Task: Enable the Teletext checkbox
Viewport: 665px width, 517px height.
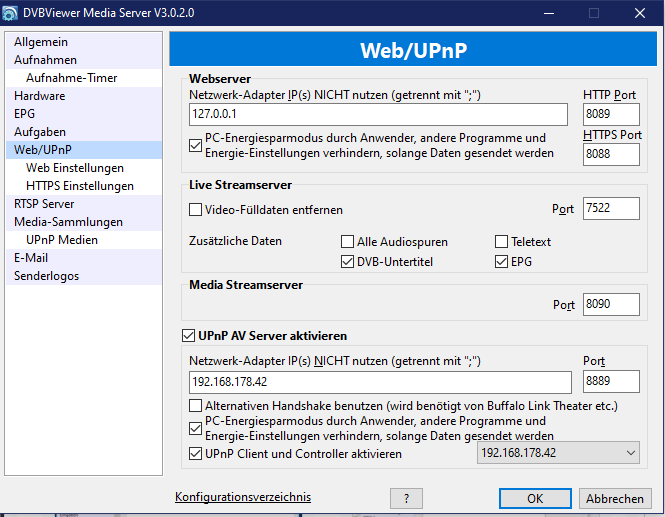Action: click(x=501, y=242)
